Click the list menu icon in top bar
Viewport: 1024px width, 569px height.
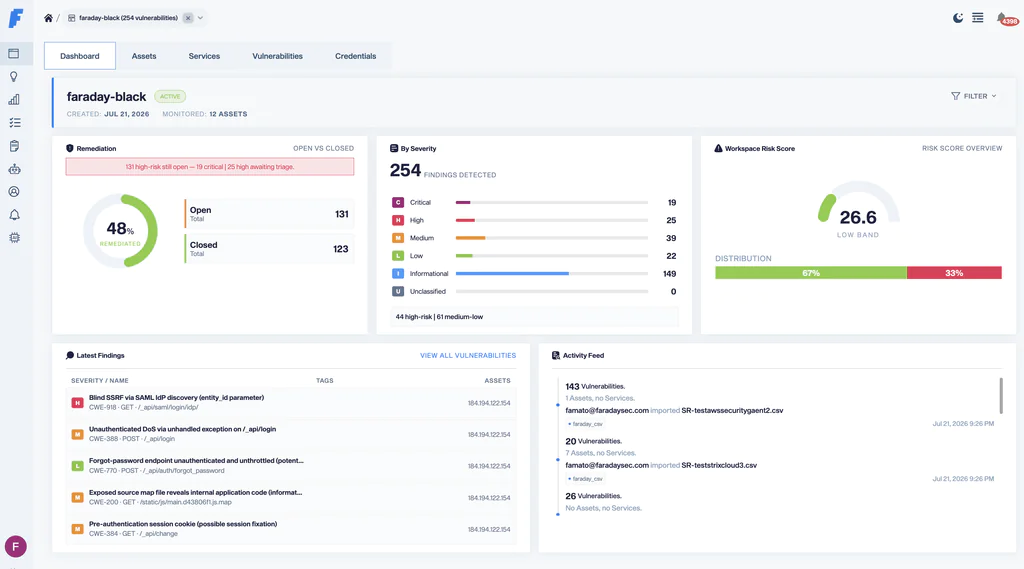pos(978,18)
